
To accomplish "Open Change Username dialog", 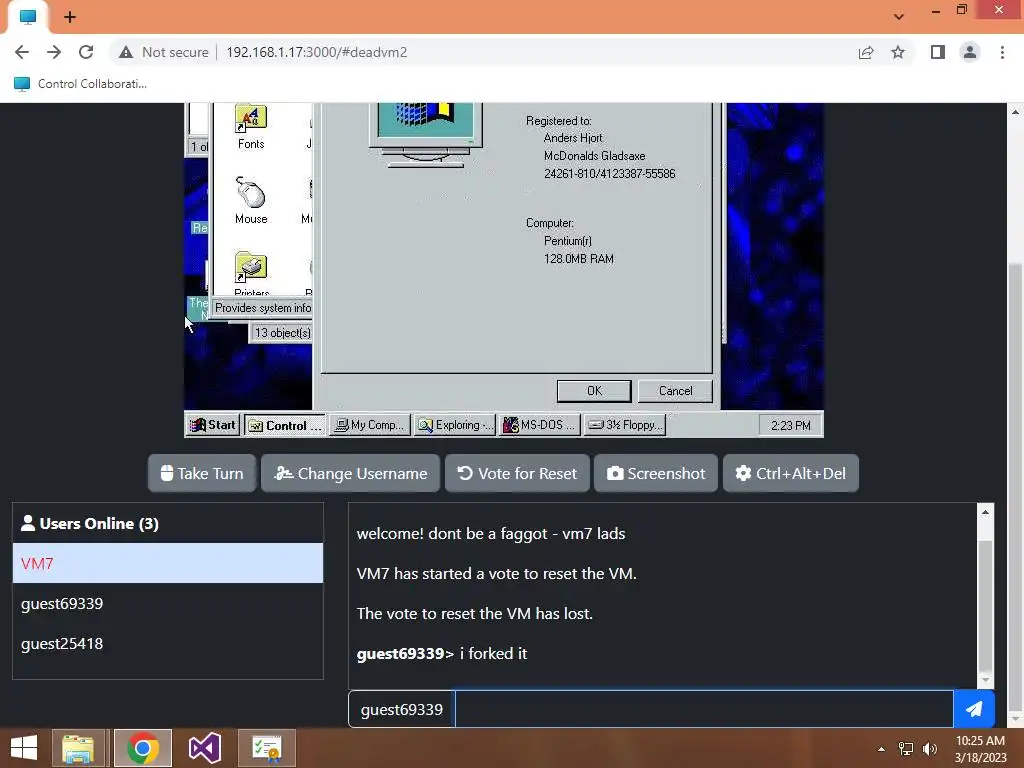I will pos(351,473).
